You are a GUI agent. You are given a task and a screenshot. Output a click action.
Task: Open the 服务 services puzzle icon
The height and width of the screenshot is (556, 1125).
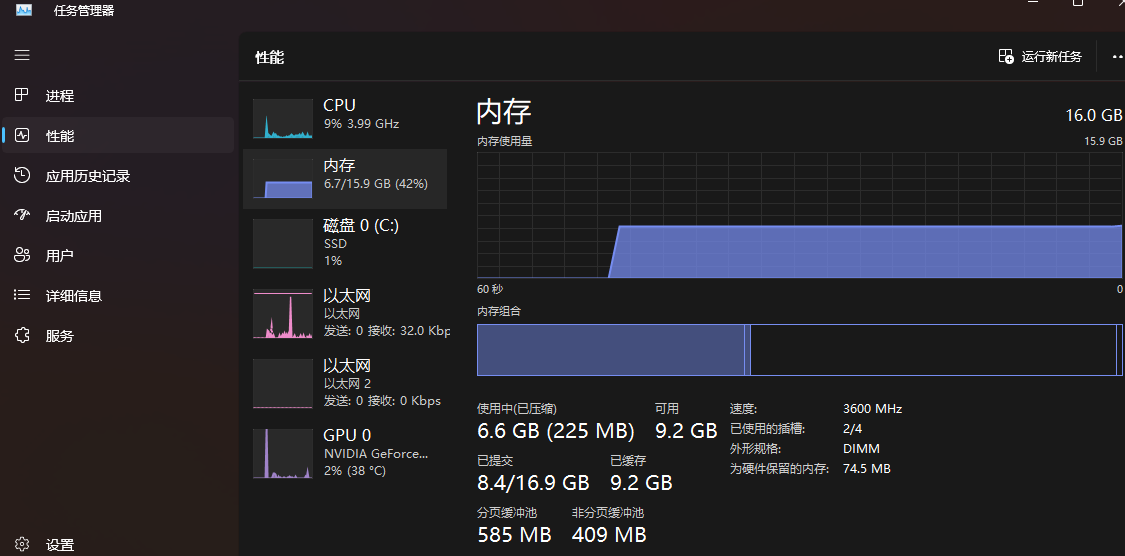22,336
